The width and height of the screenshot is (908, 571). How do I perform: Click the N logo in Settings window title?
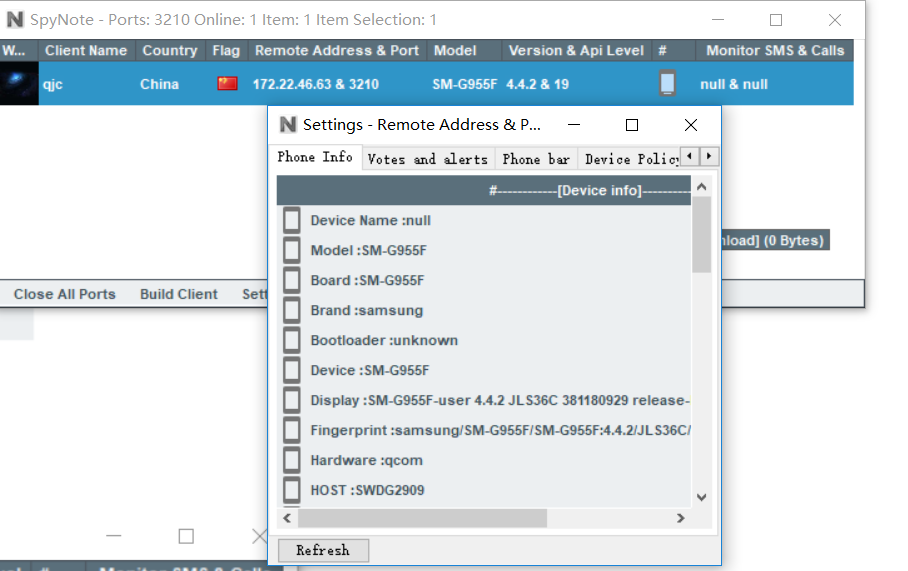pos(288,125)
